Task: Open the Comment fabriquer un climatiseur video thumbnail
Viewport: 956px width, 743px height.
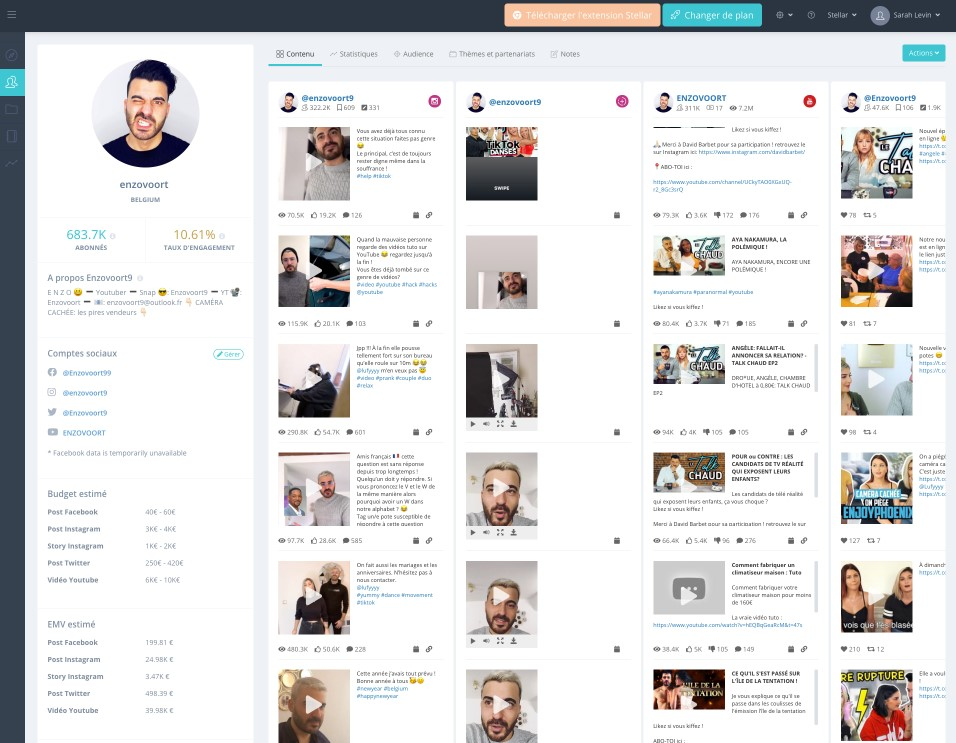Action: click(x=689, y=588)
